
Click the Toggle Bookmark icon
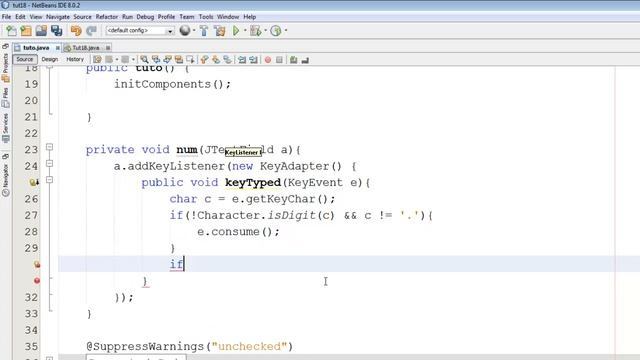(x=227, y=60)
